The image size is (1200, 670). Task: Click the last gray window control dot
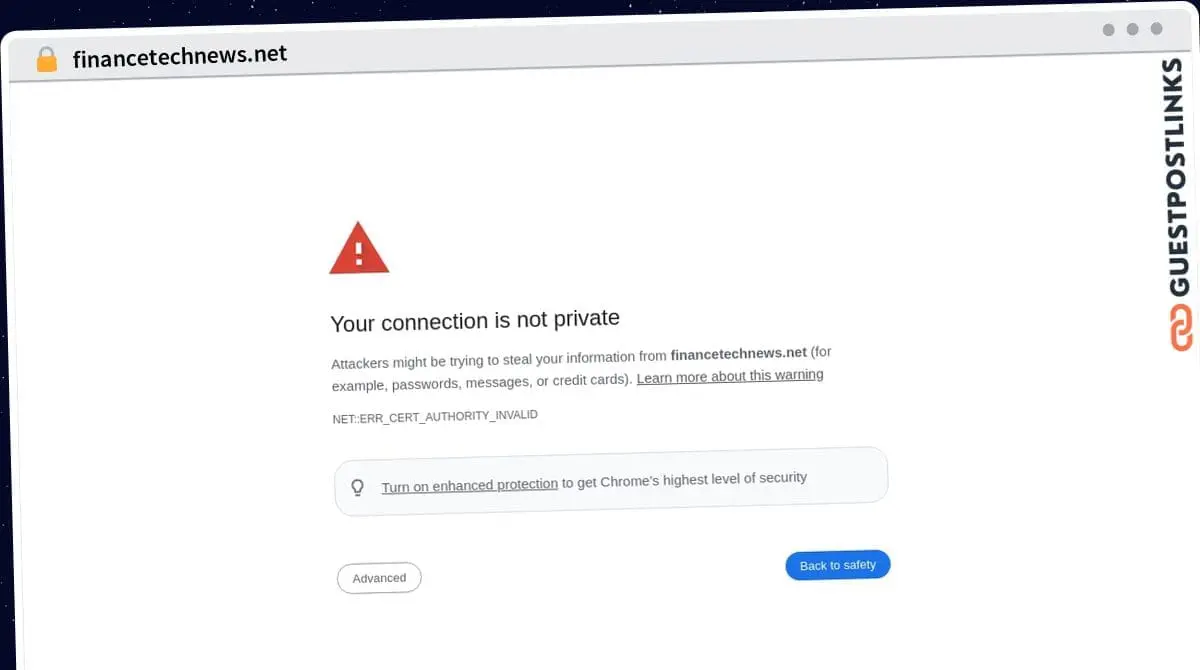(x=1157, y=29)
